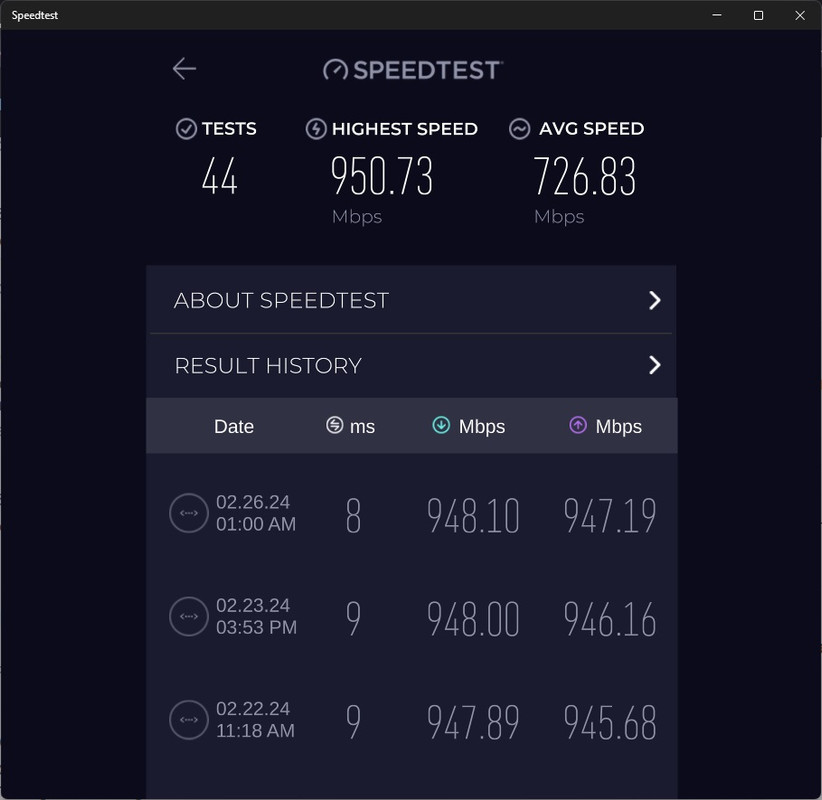
Task: Click connection icon for 02.26.24 result
Action: 189,513
